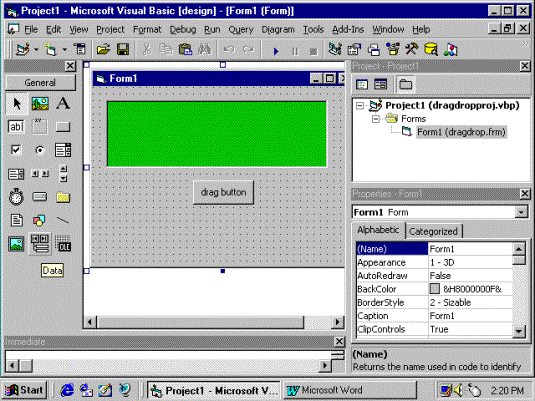
Task: Select the Timer control tool
Action: point(16,197)
